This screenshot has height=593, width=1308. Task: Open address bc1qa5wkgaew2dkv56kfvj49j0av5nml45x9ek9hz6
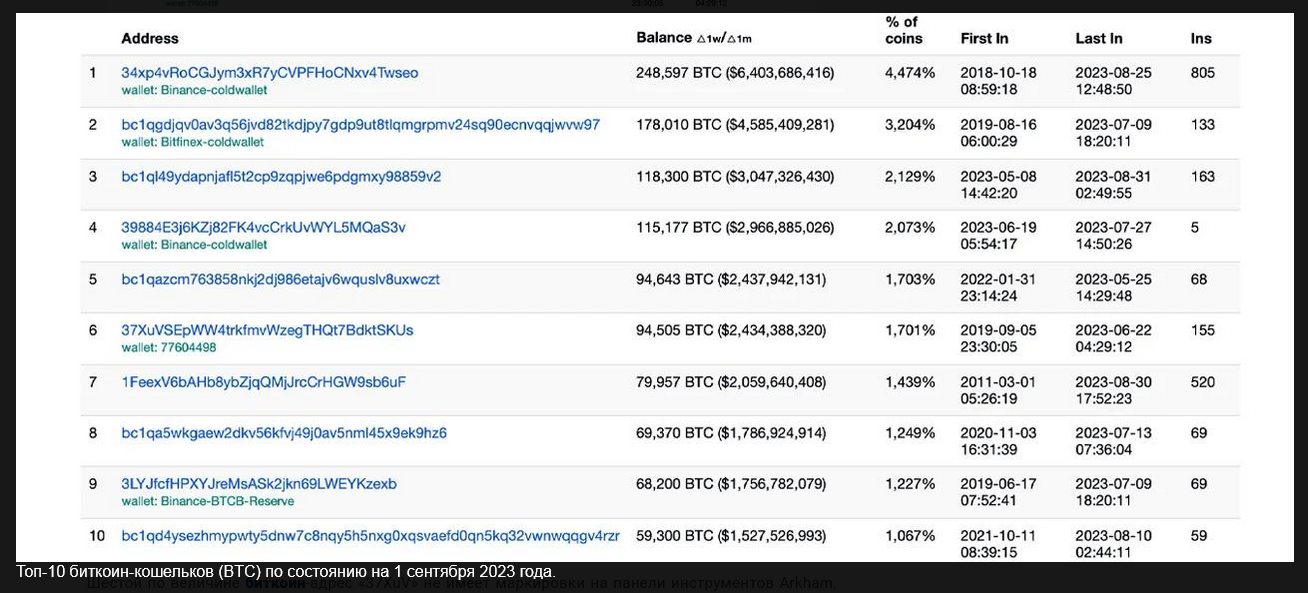pyautogui.click(x=284, y=433)
